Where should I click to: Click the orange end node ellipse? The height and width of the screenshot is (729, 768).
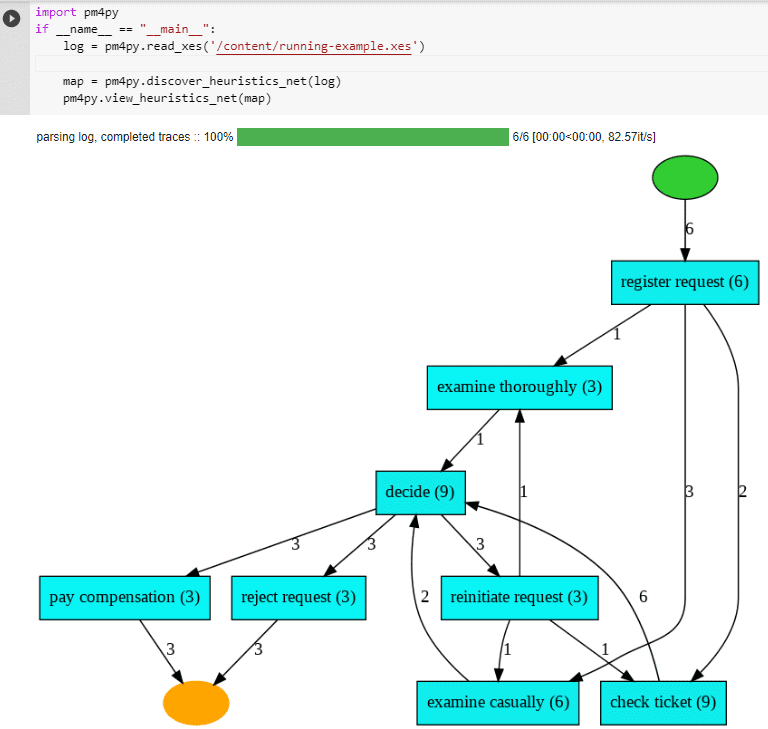196,703
